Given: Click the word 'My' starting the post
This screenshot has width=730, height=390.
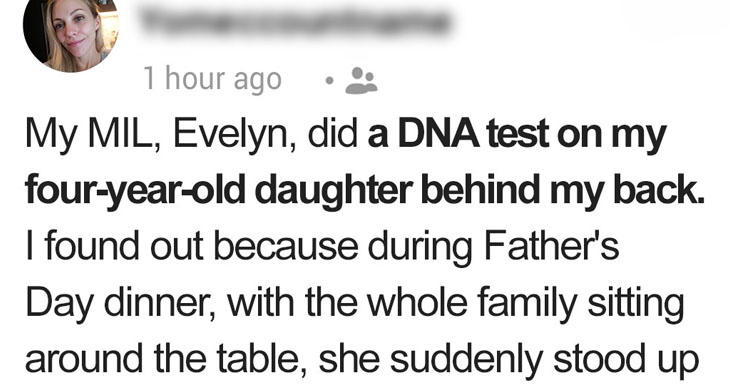Looking at the screenshot, I should pyautogui.click(x=50, y=135).
